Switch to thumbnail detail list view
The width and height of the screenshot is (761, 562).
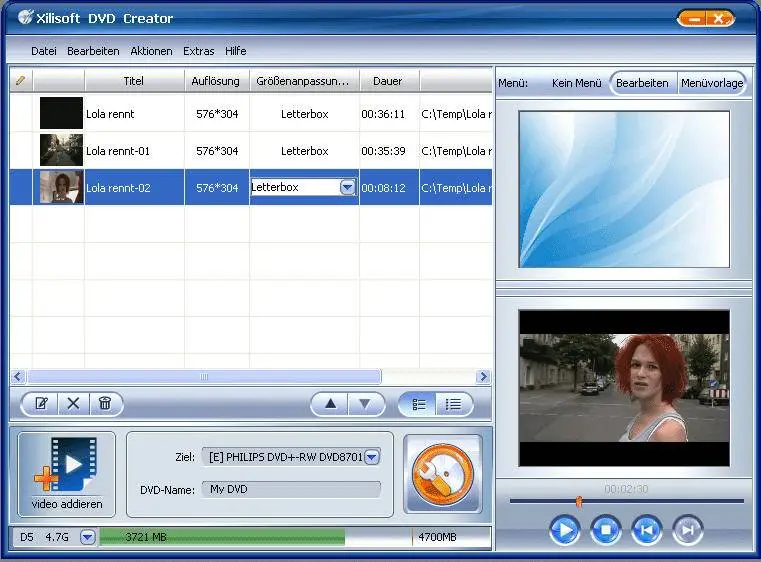(x=418, y=404)
